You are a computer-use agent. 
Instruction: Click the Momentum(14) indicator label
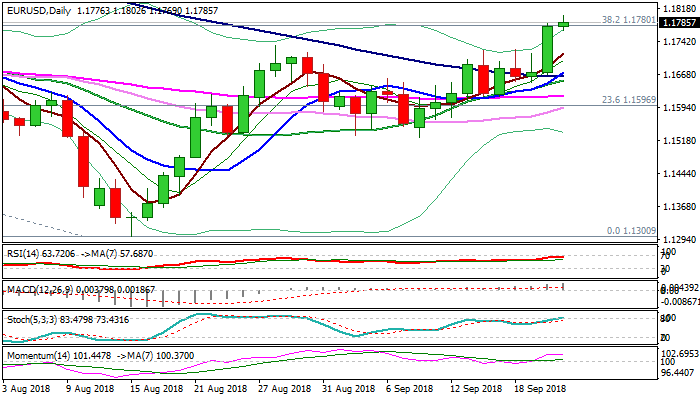pos(37,355)
